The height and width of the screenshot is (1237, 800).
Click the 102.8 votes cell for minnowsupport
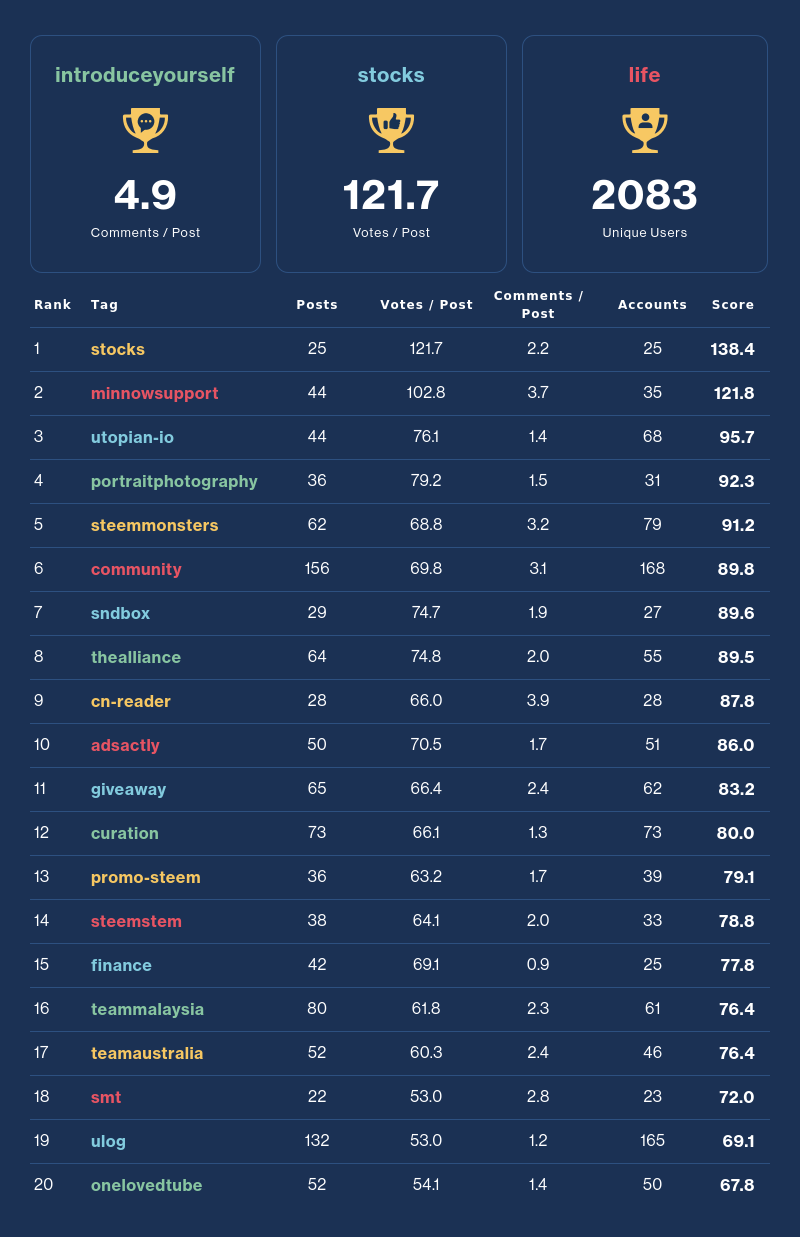pos(426,392)
